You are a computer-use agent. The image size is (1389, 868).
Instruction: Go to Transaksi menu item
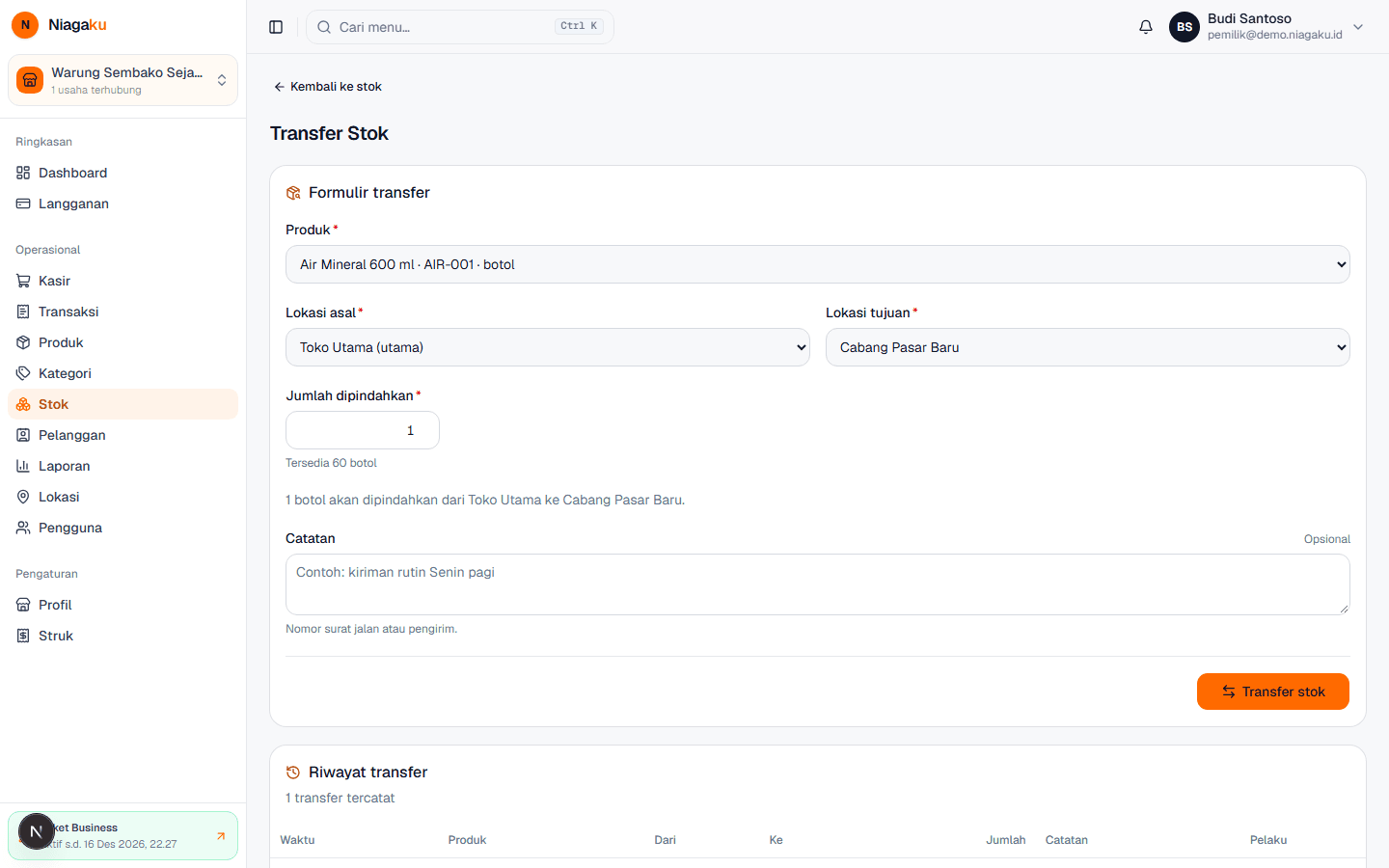(x=123, y=312)
